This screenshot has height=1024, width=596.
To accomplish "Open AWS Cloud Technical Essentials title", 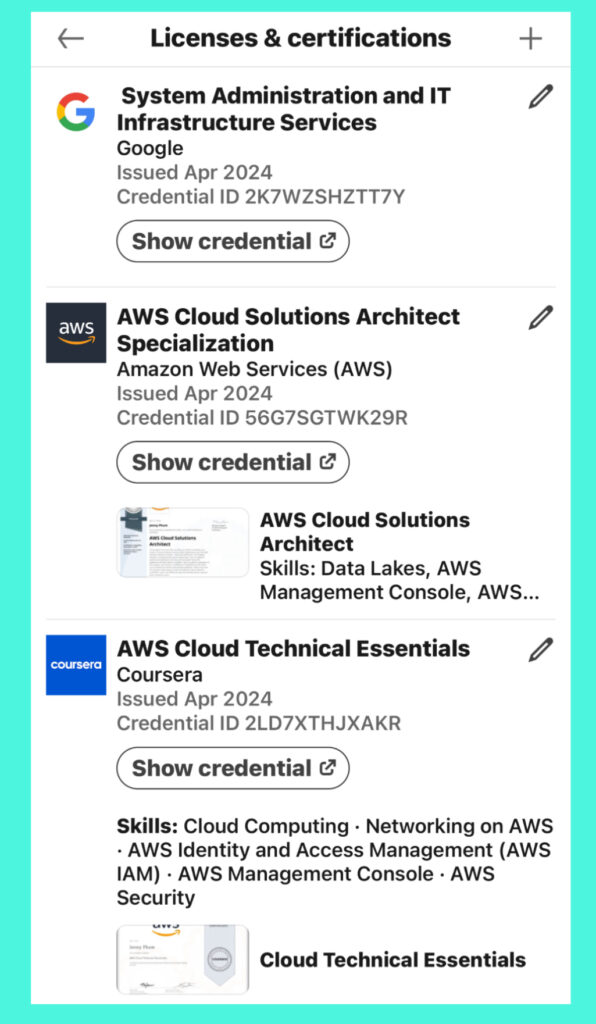I will pos(293,648).
